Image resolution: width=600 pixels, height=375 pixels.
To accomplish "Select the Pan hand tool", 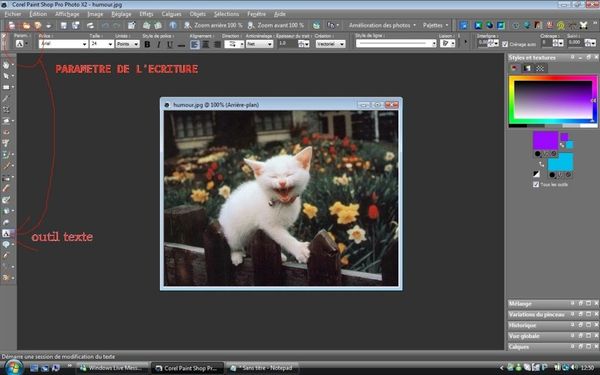I will [6, 65].
